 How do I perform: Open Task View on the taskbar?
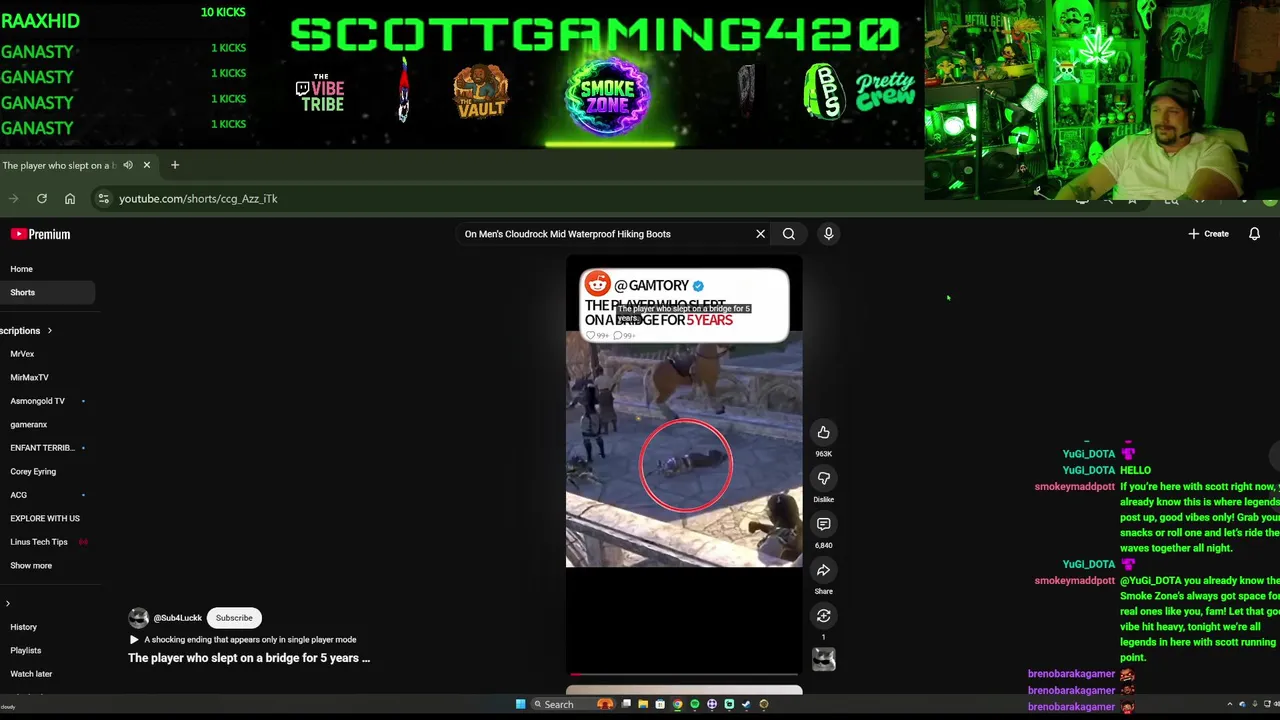point(626,704)
